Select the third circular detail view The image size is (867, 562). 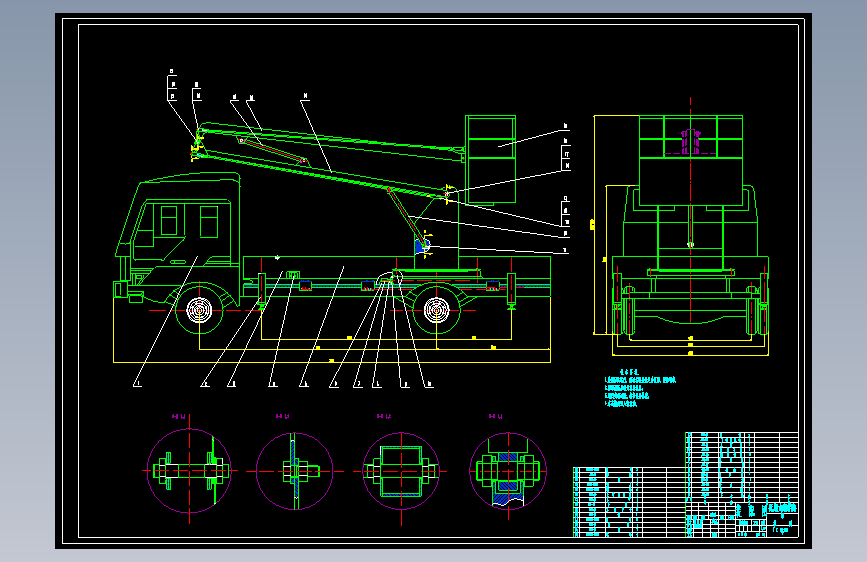coord(401,471)
